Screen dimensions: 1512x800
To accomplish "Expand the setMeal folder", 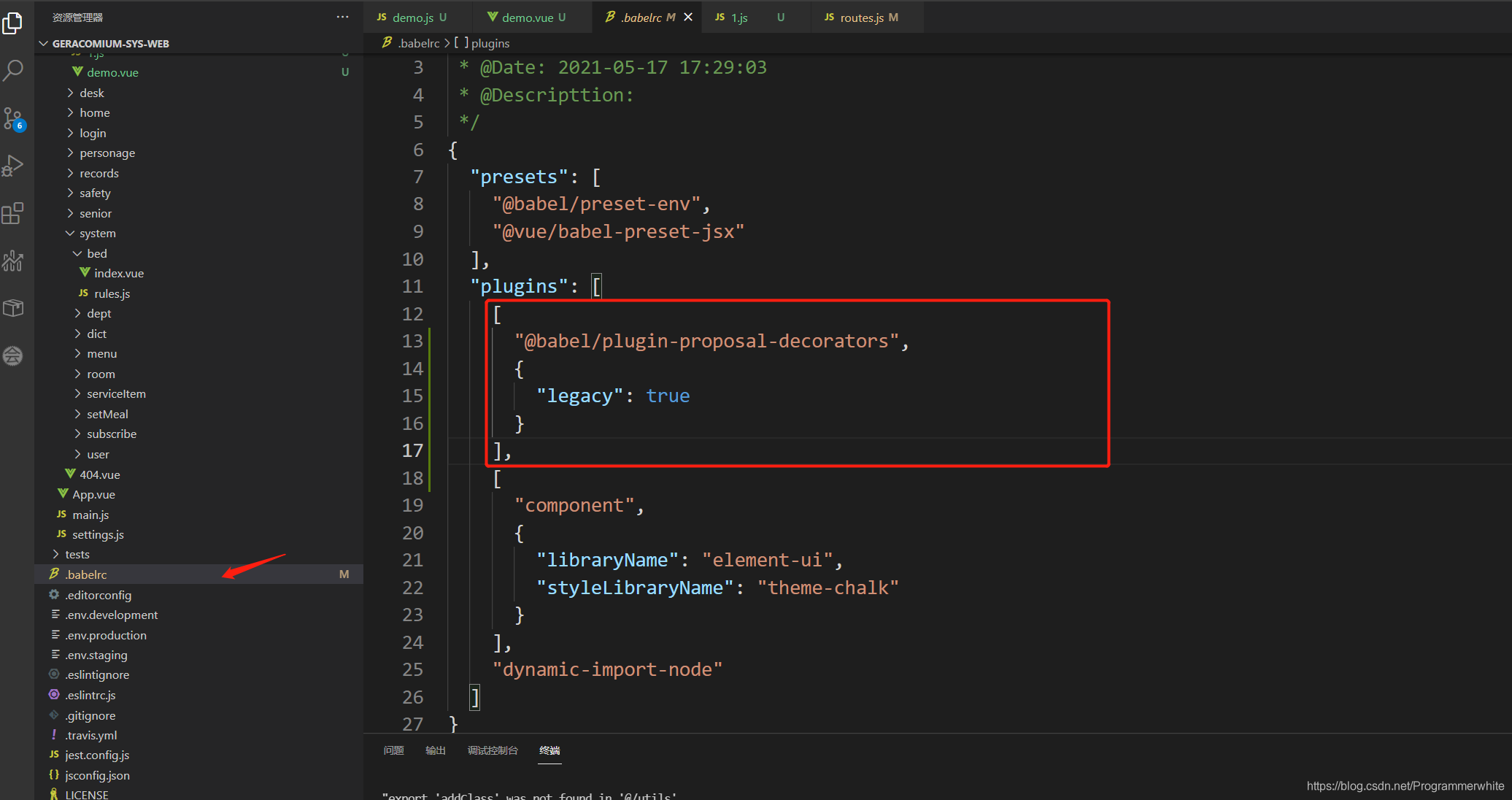I will pyautogui.click(x=199, y=414).
